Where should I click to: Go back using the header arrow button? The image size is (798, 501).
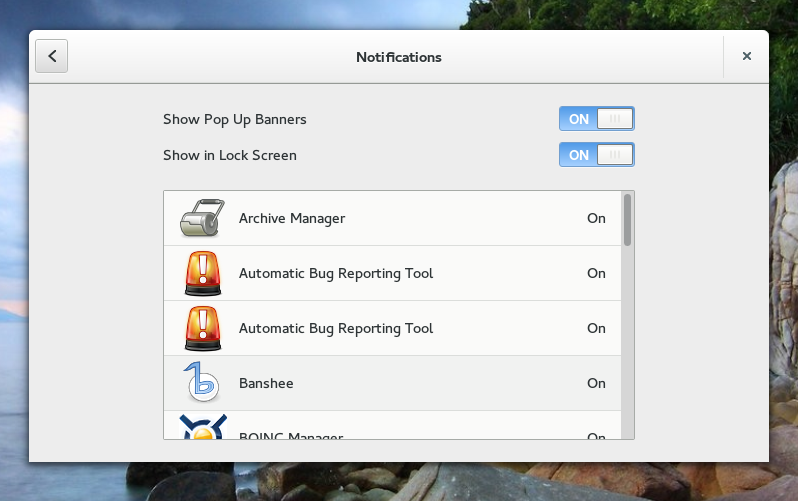52,57
